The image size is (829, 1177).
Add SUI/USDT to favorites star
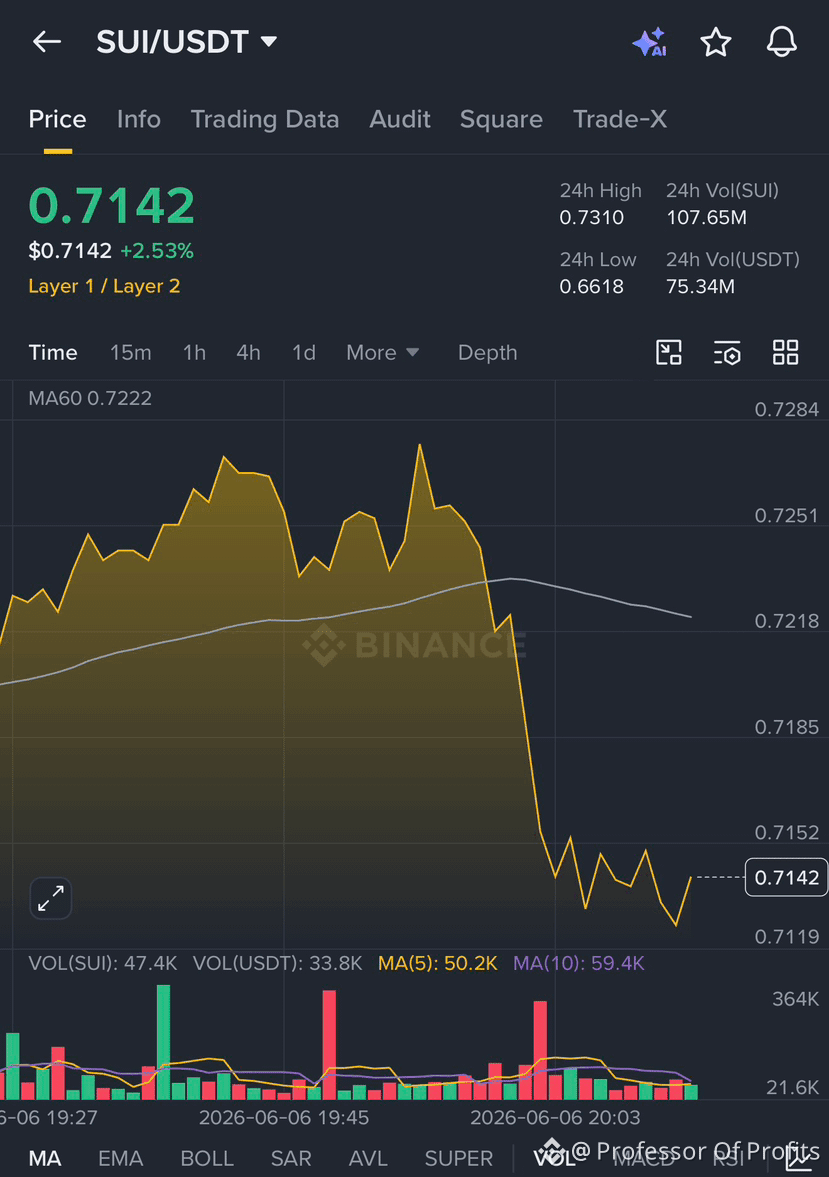tap(716, 42)
